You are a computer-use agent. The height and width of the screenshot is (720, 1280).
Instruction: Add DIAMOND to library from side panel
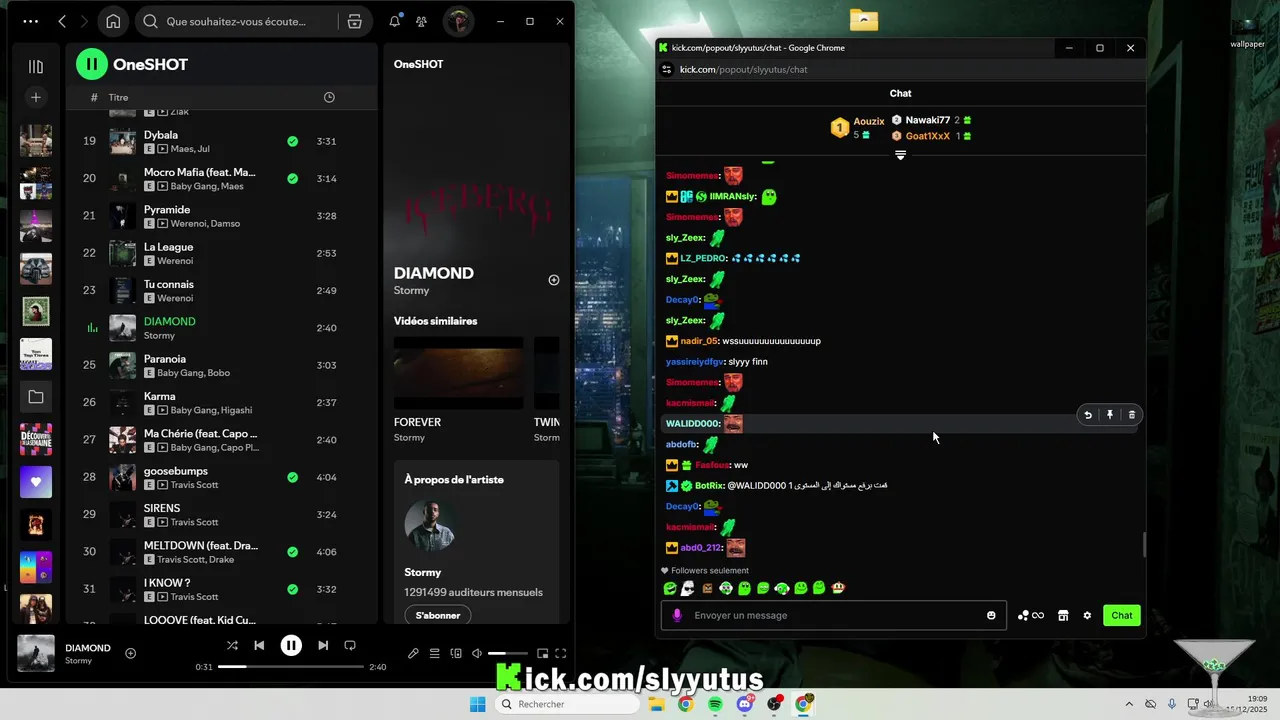point(554,280)
